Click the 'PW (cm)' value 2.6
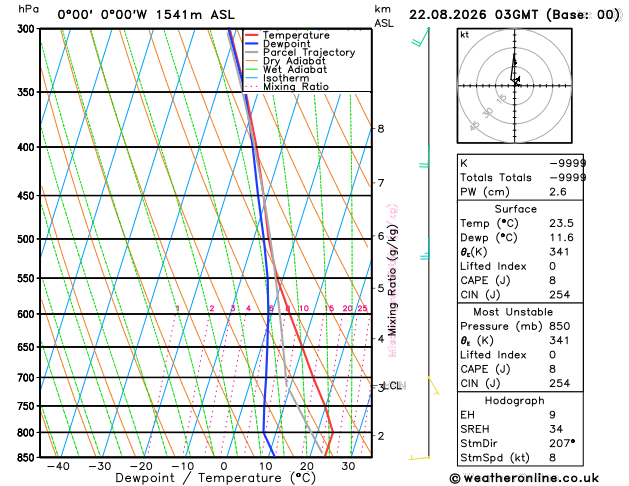 [558, 192]
